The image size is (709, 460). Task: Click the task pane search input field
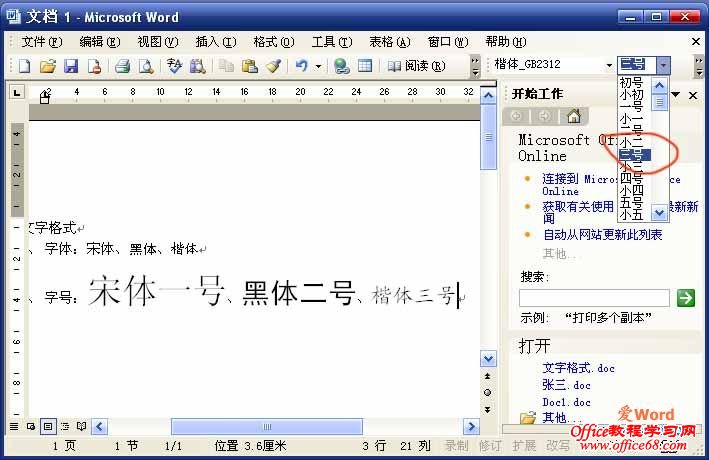[594, 298]
